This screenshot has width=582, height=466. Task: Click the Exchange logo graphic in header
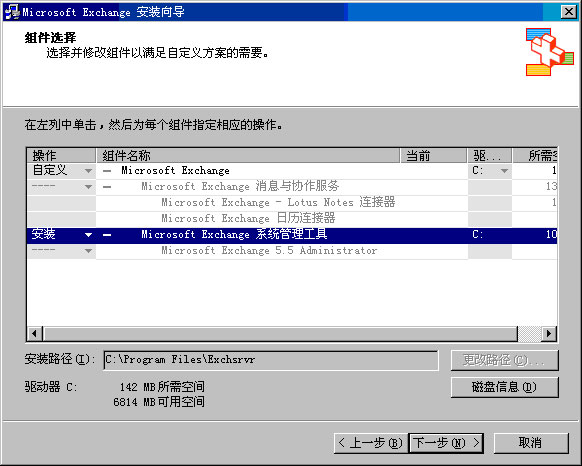pos(550,52)
